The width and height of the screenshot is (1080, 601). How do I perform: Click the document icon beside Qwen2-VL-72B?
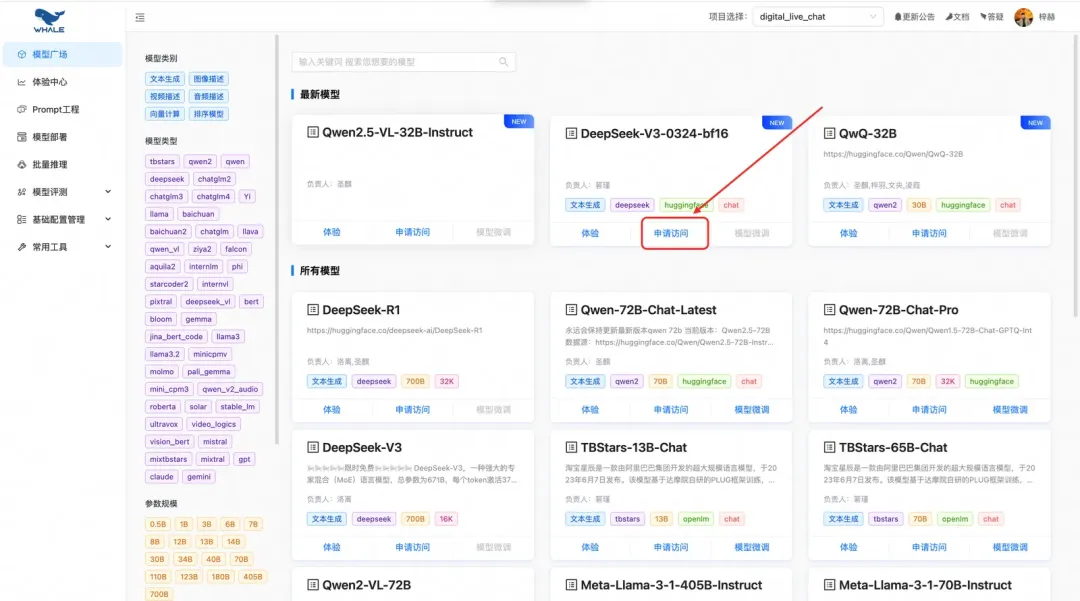[313, 585]
